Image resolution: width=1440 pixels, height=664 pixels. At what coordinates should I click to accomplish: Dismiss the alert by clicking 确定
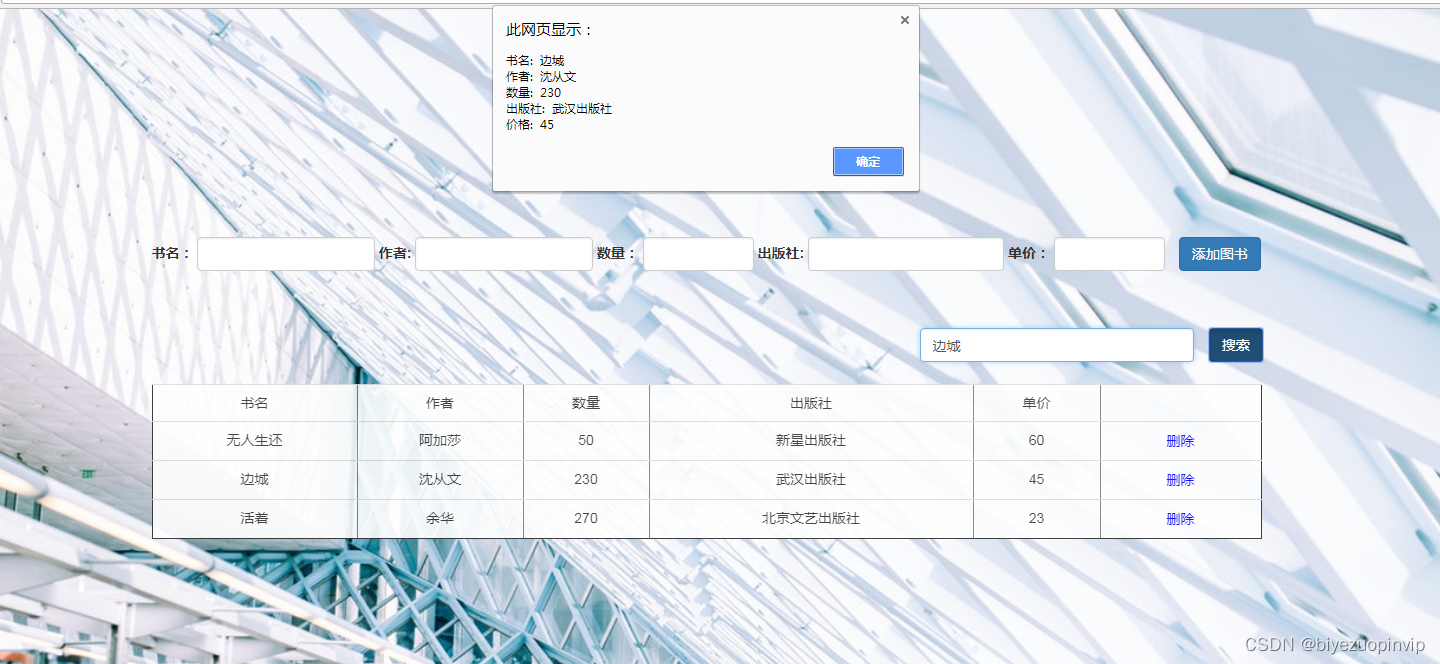coord(868,161)
